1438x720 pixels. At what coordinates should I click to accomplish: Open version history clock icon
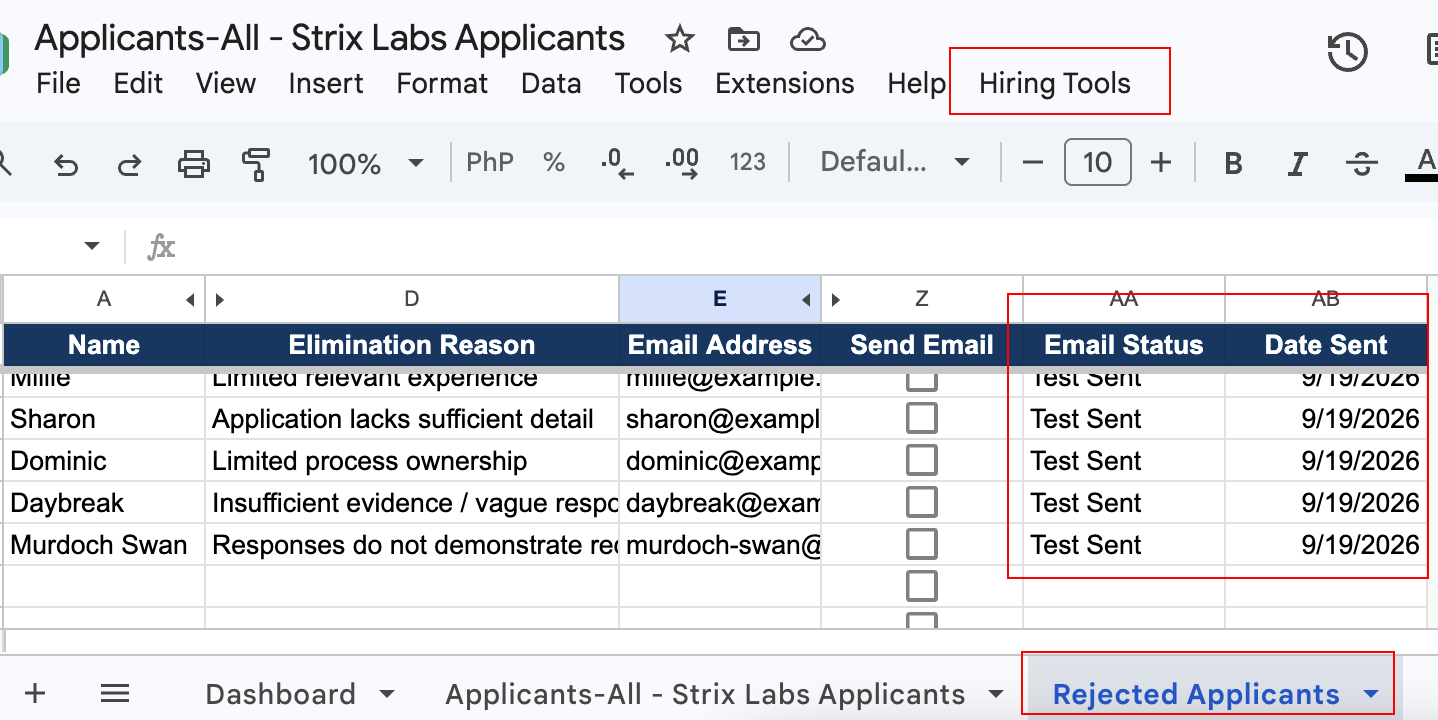pyautogui.click(x=1347, y=52)
